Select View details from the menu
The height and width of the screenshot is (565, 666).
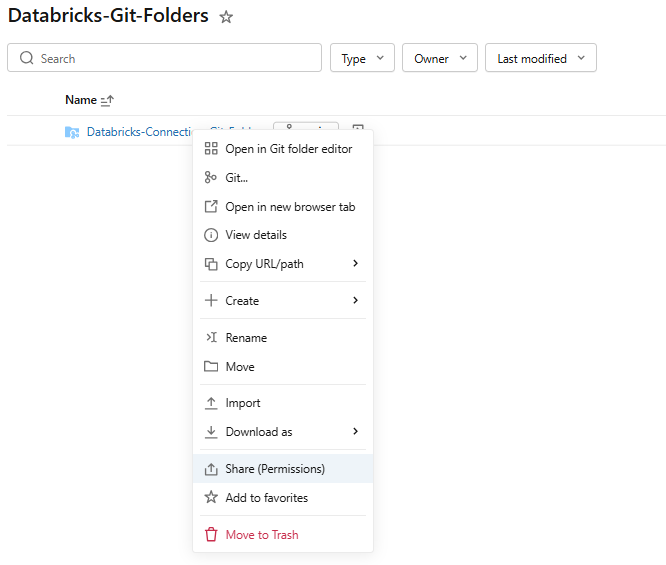pyautogui.click(x=283, y=235)
